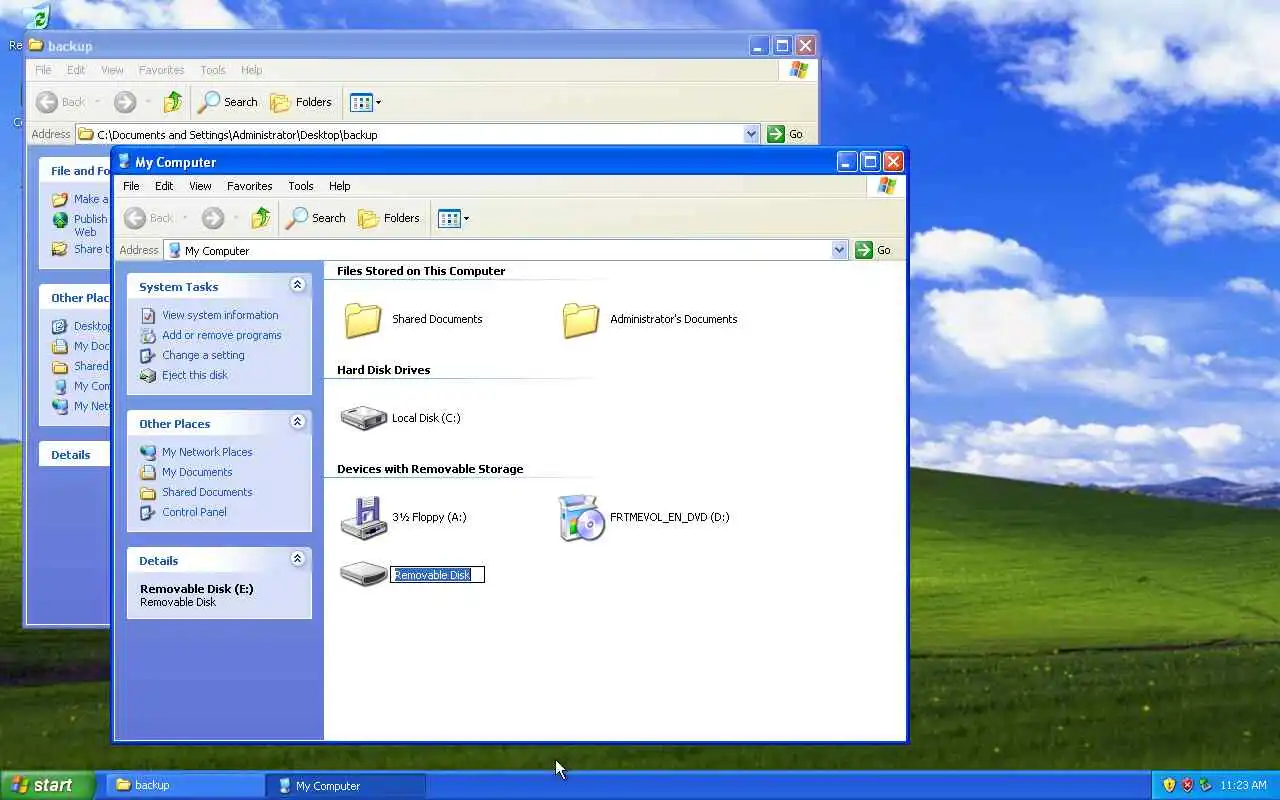Click Start button on taskbar

coord(47,785)
